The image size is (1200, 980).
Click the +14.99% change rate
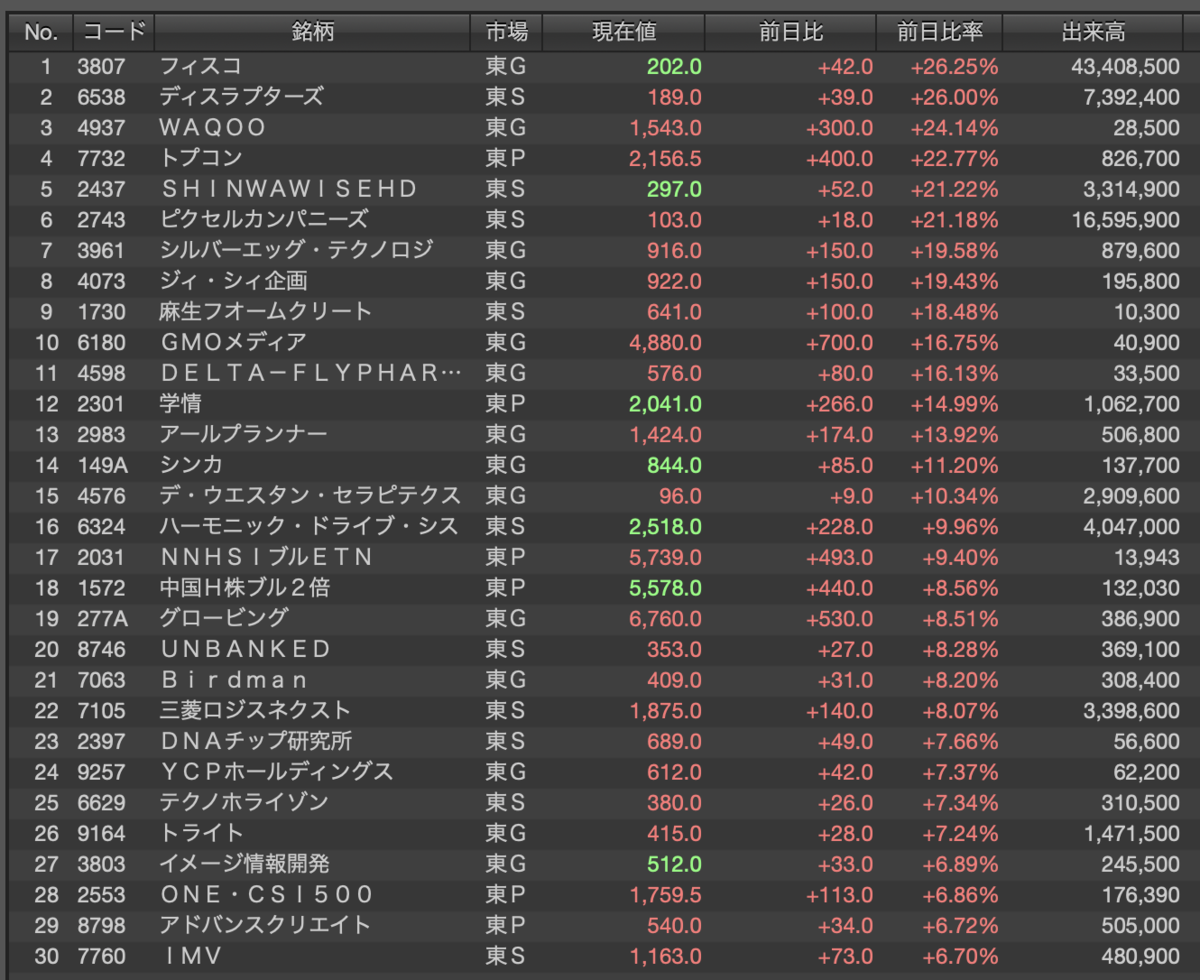coord(954,403)
